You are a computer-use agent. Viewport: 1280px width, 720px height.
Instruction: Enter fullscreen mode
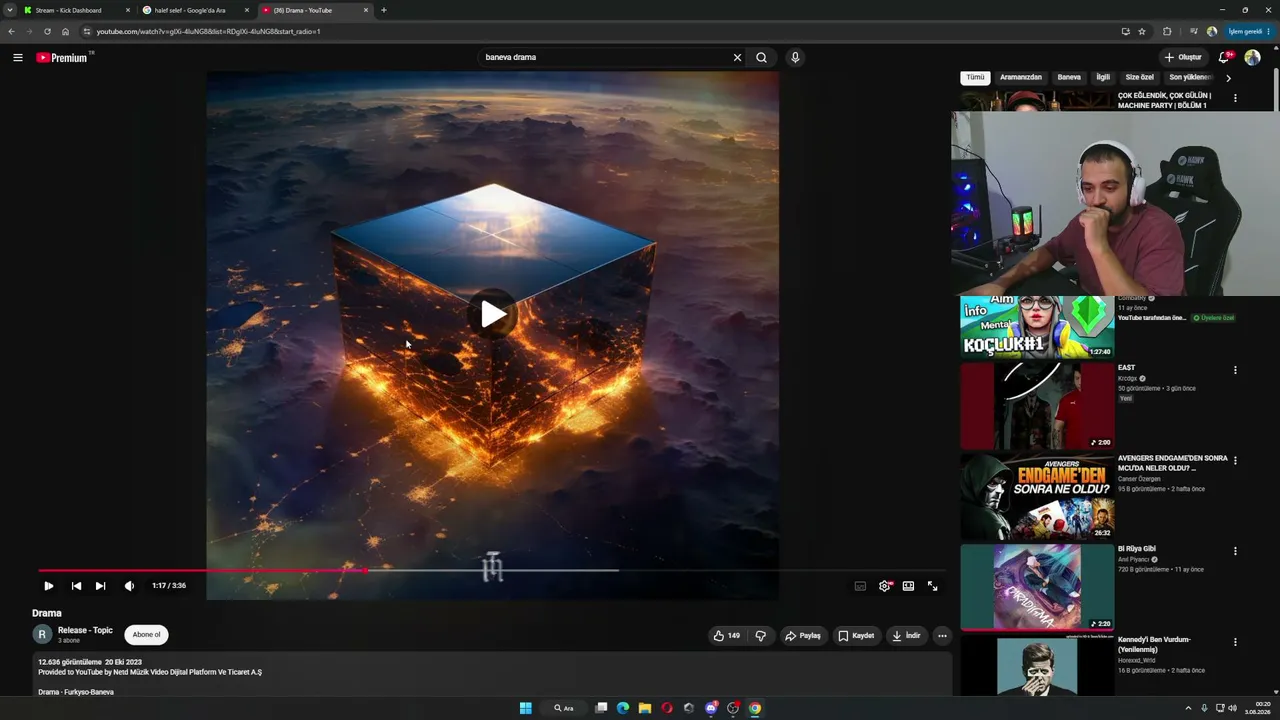pos(932,586)
